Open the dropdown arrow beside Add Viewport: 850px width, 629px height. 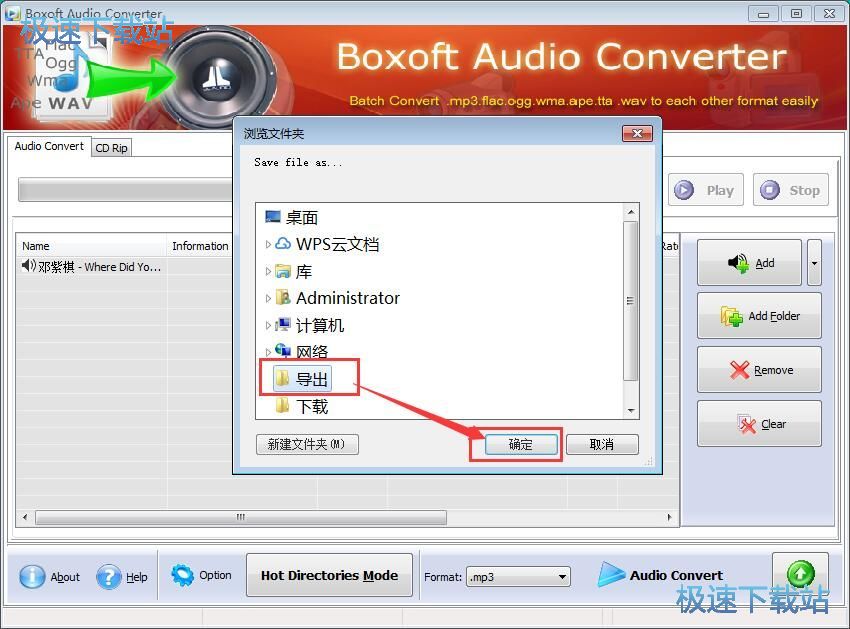(x=814, y=262)
